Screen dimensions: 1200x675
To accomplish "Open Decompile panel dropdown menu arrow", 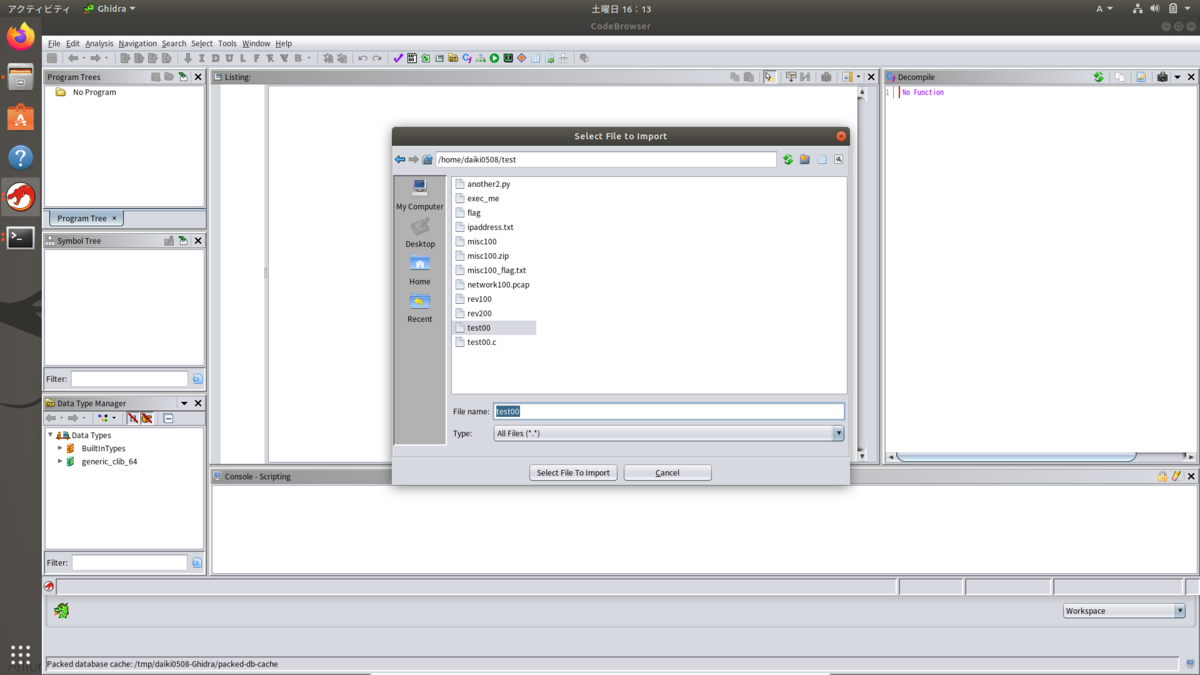I will (1177, 77).
